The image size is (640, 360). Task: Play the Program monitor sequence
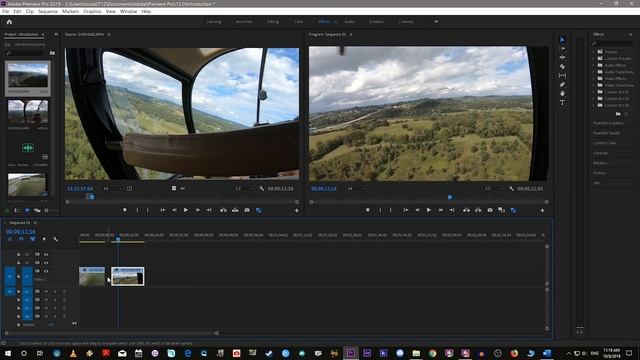[429, 210]
